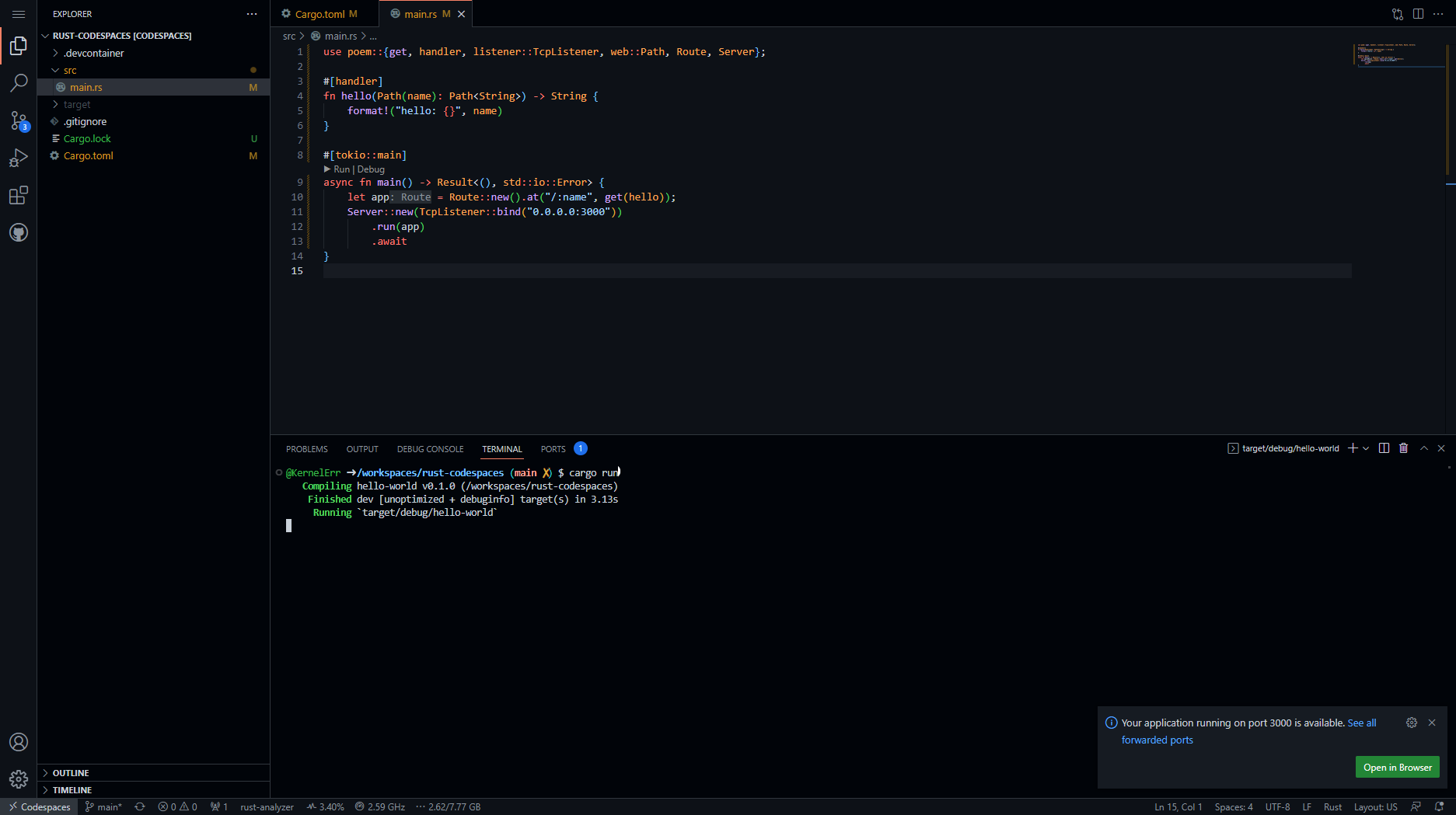The height and width of the screenshot is (815, 1456).
Task: Switch to the Cargo.toml editor tab
Action: 324,14
